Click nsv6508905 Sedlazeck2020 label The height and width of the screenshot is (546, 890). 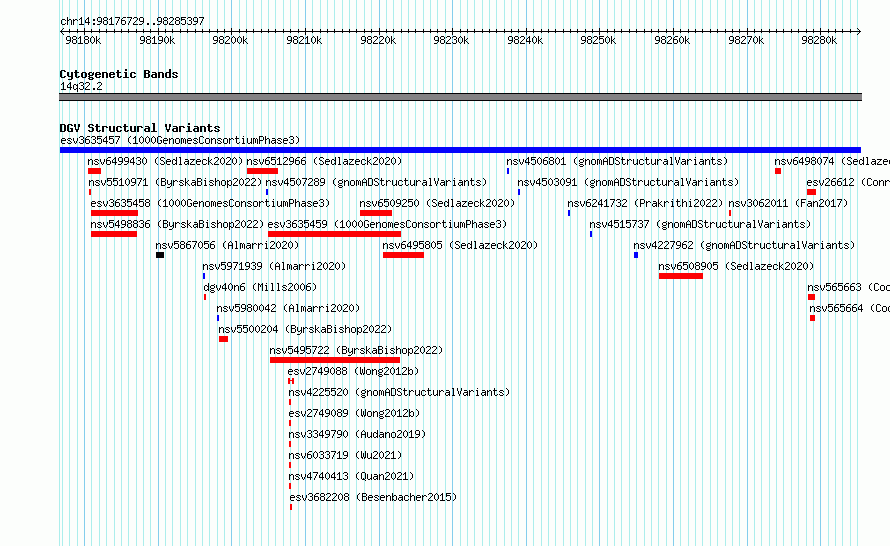click(736, 266)
